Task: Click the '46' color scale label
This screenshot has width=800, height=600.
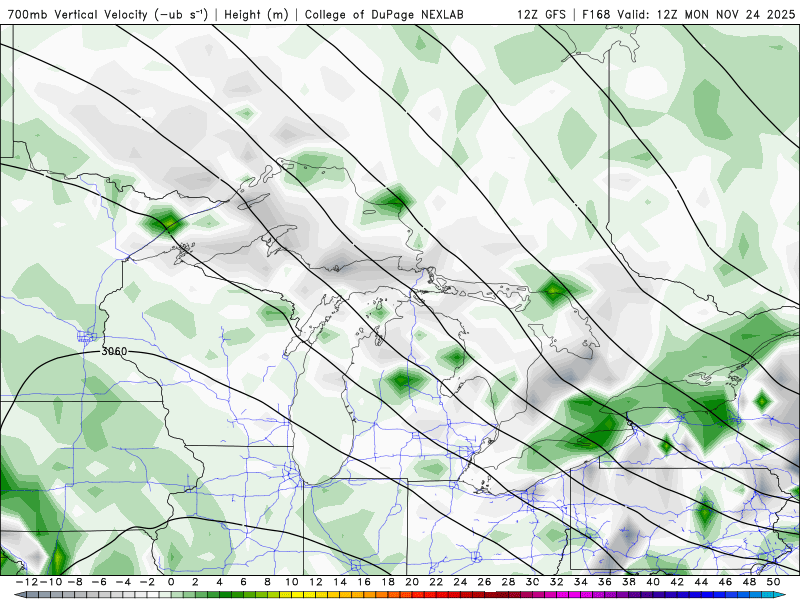Action: tap(725, 582)
